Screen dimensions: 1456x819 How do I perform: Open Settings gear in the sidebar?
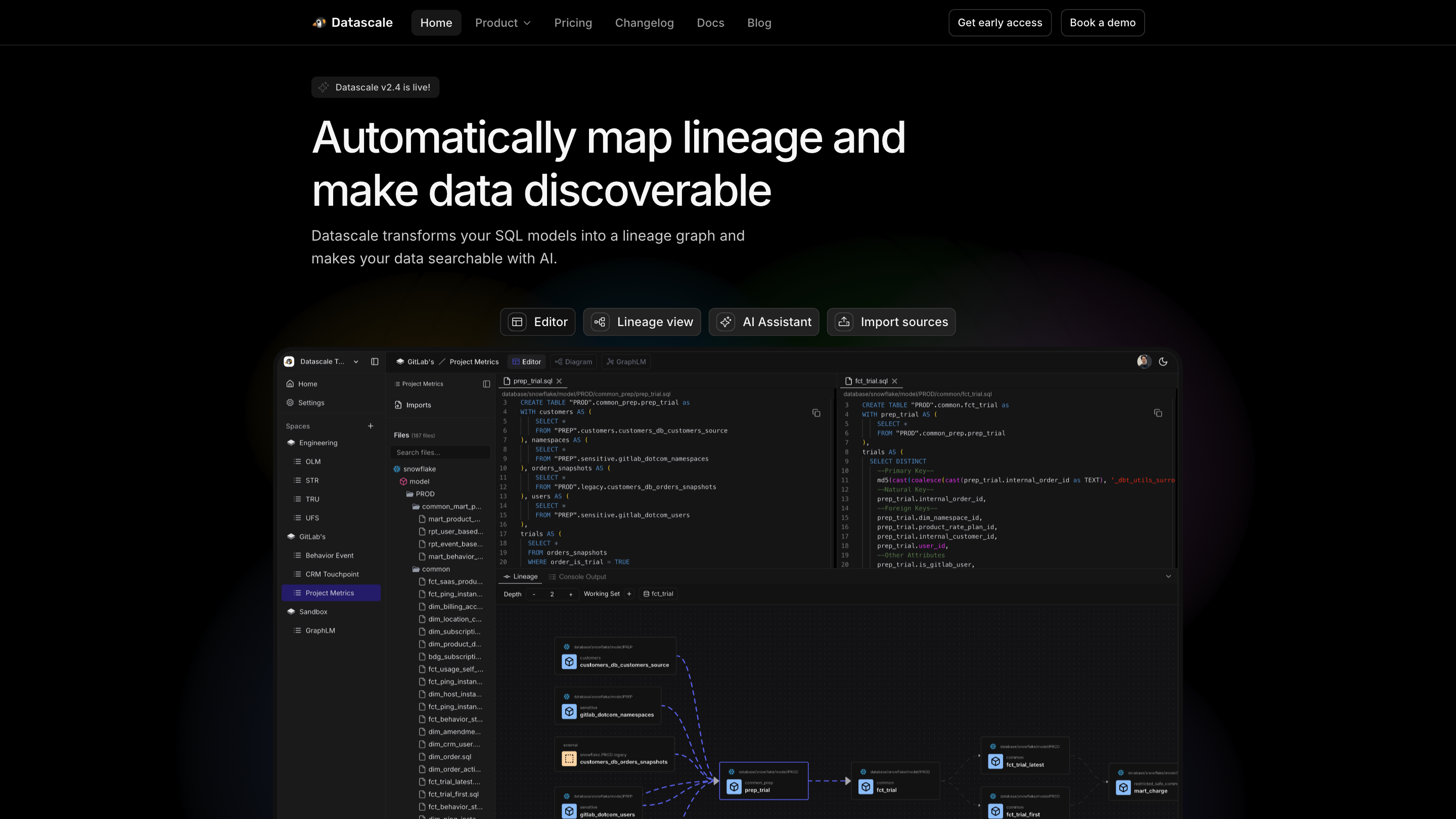[291, 403]
